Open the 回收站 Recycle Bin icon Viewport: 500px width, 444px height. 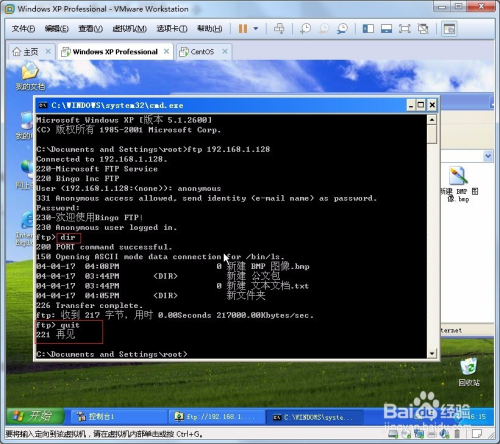point(469,372)
